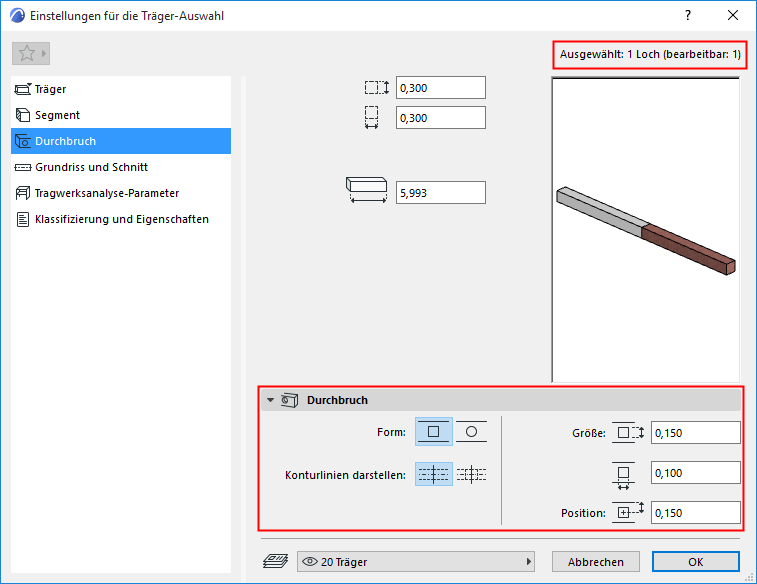Viewport: 757px width, 584px height.
Task: Click the hole height Größe icon
Action: click(x=628, y=432)
